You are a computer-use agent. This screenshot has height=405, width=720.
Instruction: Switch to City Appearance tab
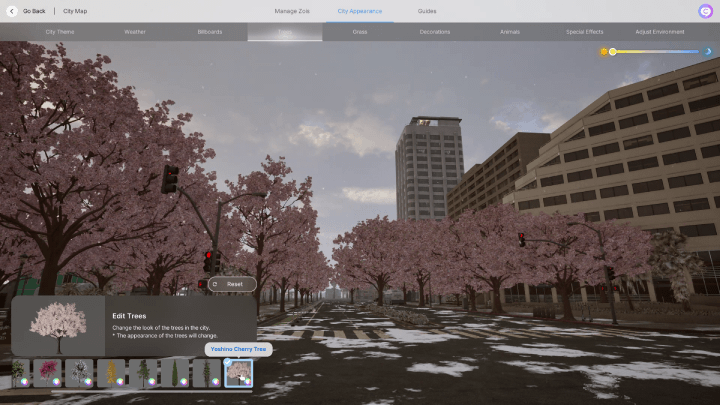click(x=360, y=11)
